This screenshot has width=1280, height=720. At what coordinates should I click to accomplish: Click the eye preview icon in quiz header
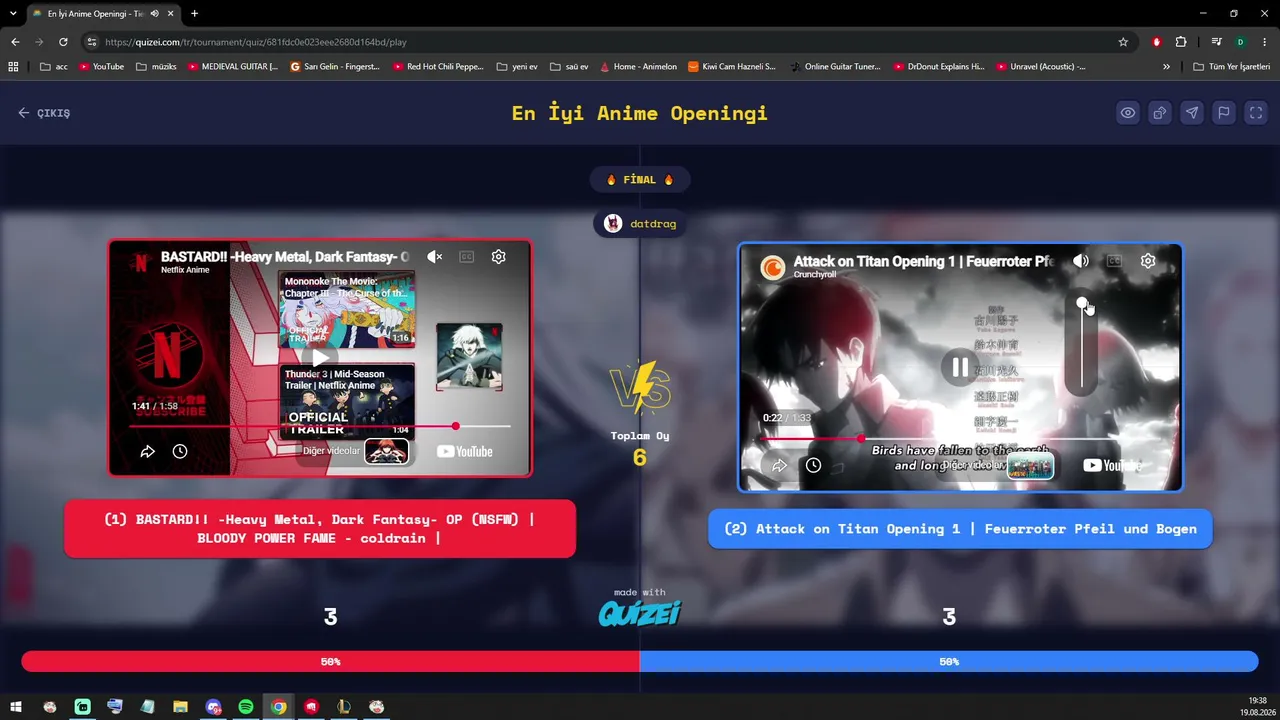pyautogui.click(x=1128, y=113)
